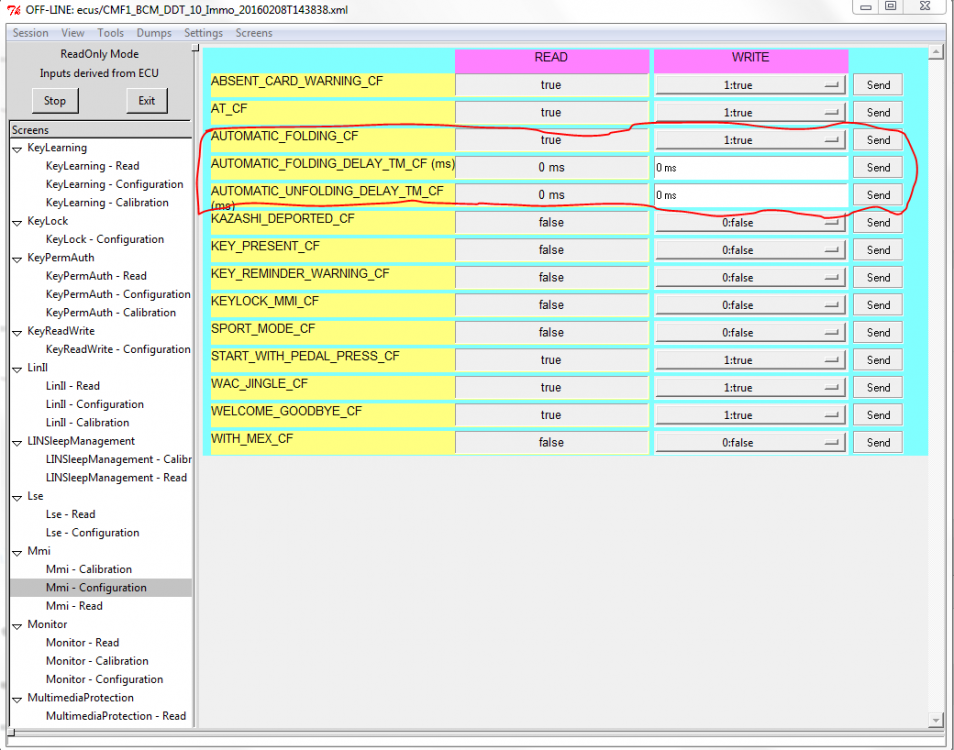Screen dimensions: 954x750
Task: Select Lse - Configuration screen
Action: coord(92,533)
